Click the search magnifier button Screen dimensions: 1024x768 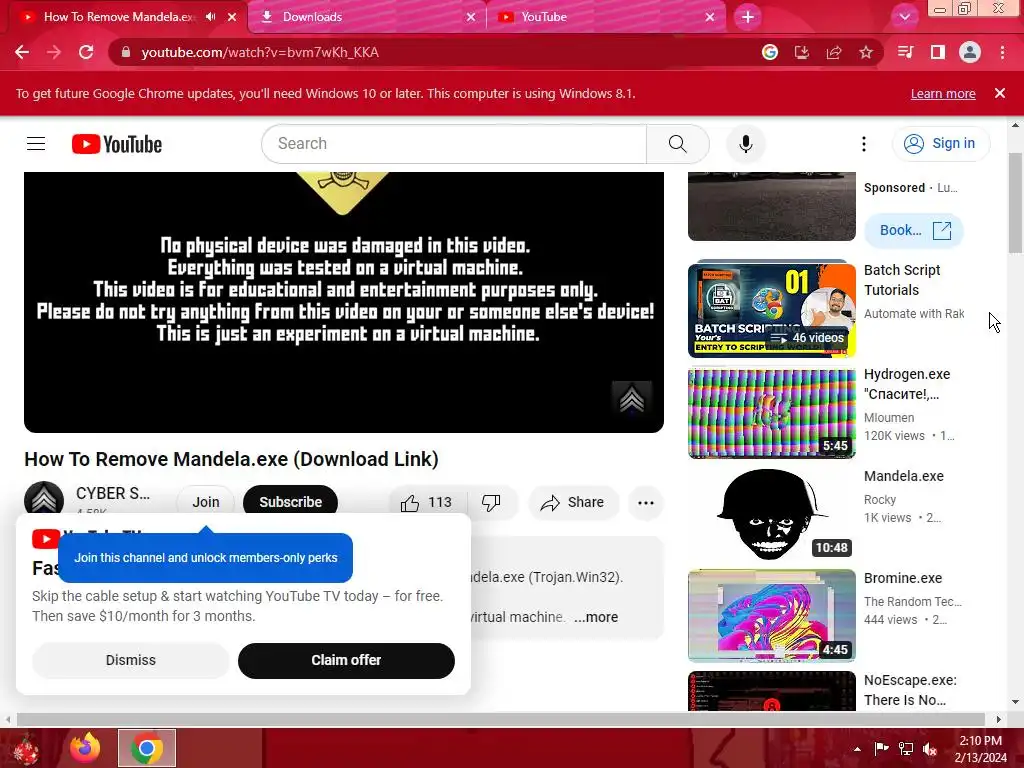point(677,144)
